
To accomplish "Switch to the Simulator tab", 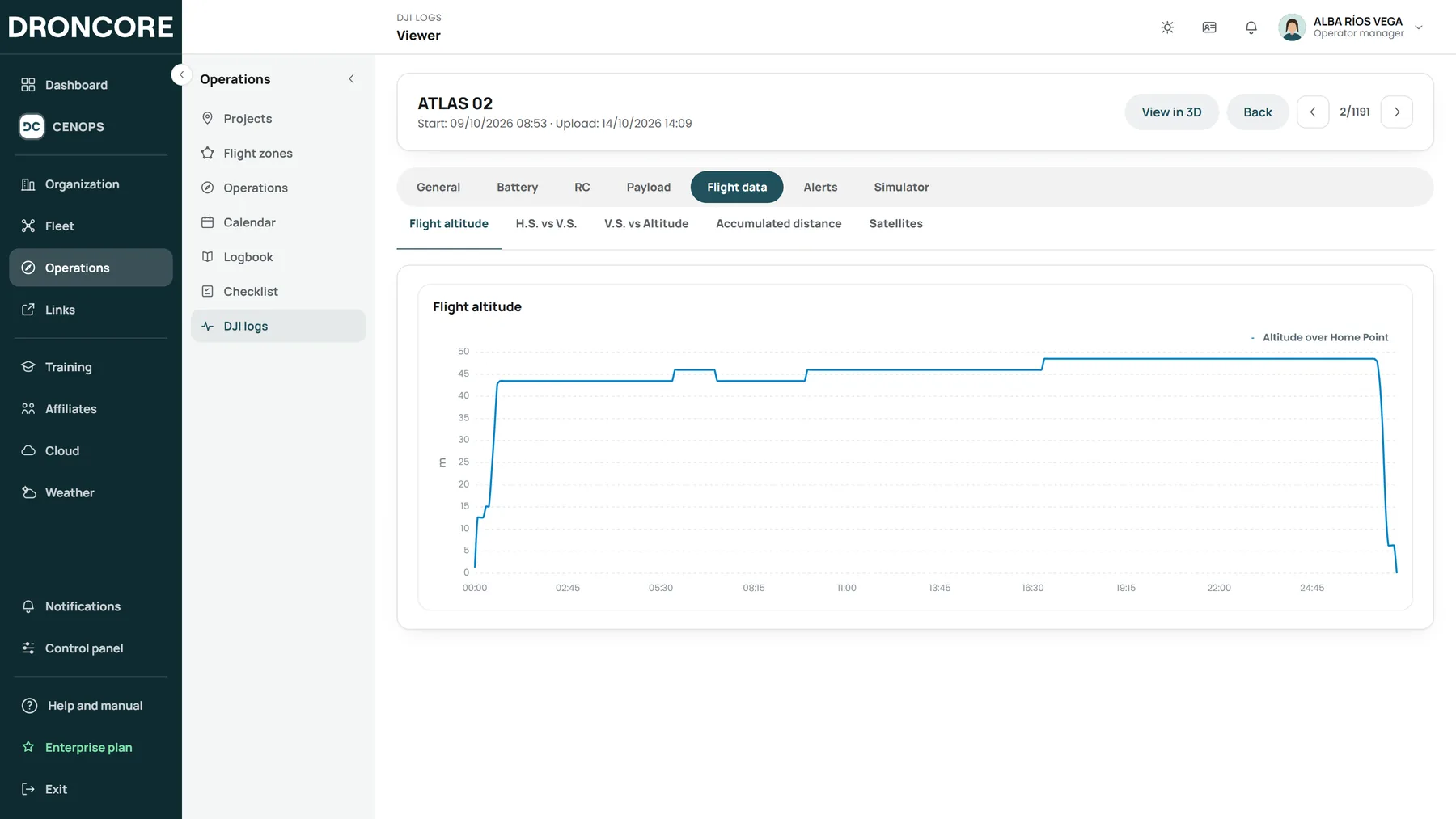I will pyautogui.click(x=901, y=188).
